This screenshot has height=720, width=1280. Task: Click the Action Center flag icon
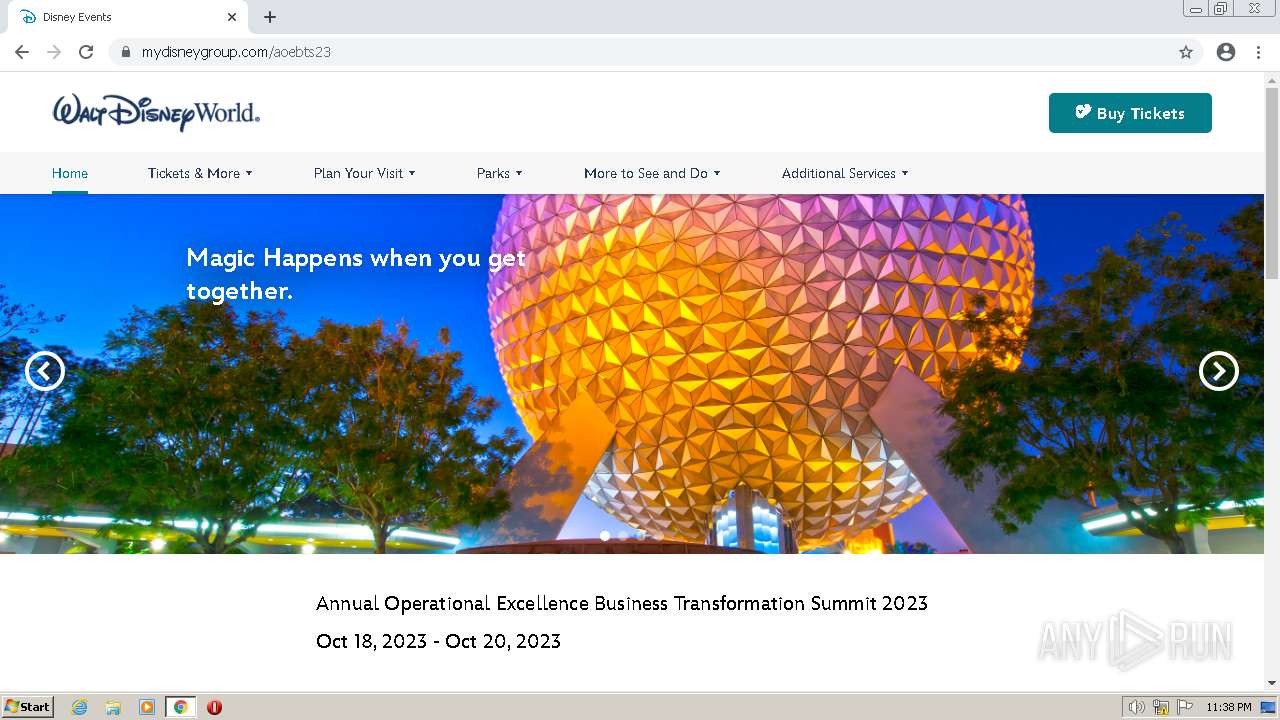(x=1185, y=707)
